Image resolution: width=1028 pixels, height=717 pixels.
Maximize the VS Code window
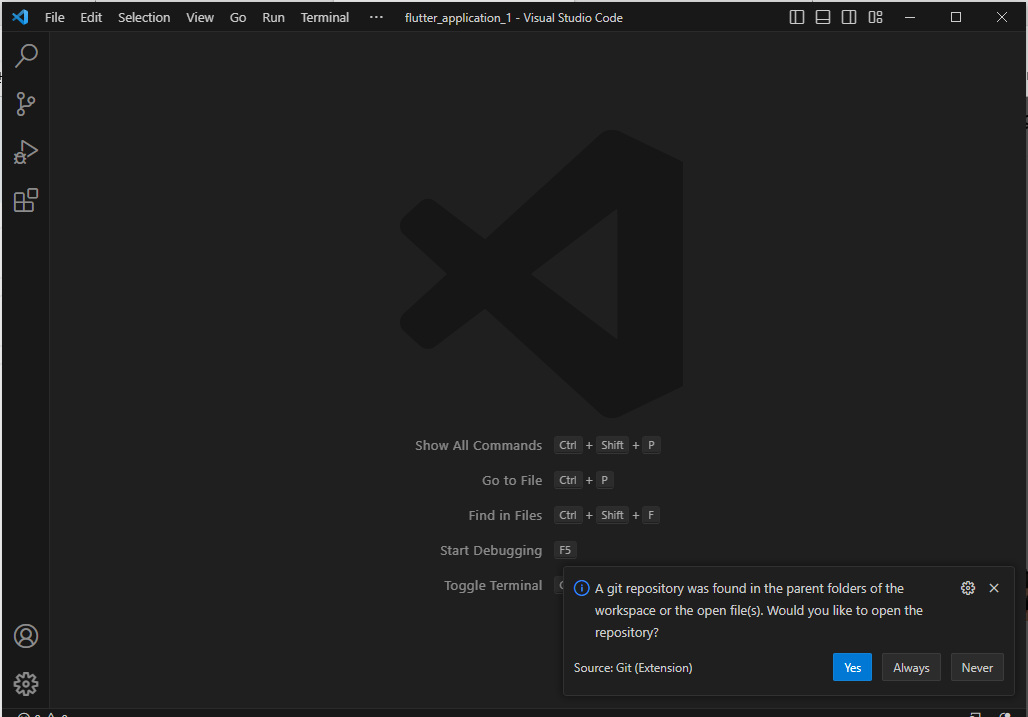pyautogui.click(x=956, y=17)
